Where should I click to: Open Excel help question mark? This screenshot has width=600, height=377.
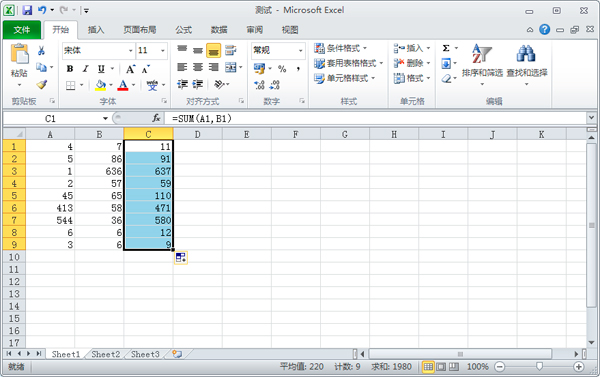[x=544, y=29]
